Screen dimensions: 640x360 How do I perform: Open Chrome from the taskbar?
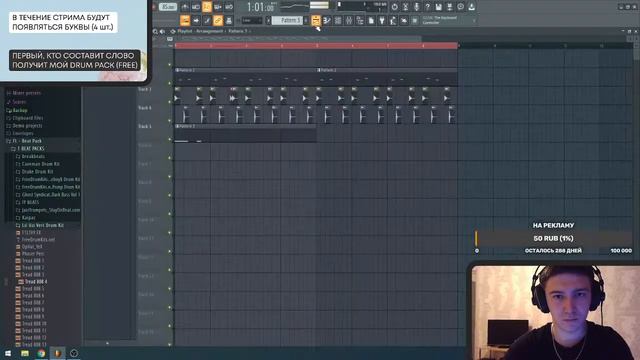click(41, 353)
